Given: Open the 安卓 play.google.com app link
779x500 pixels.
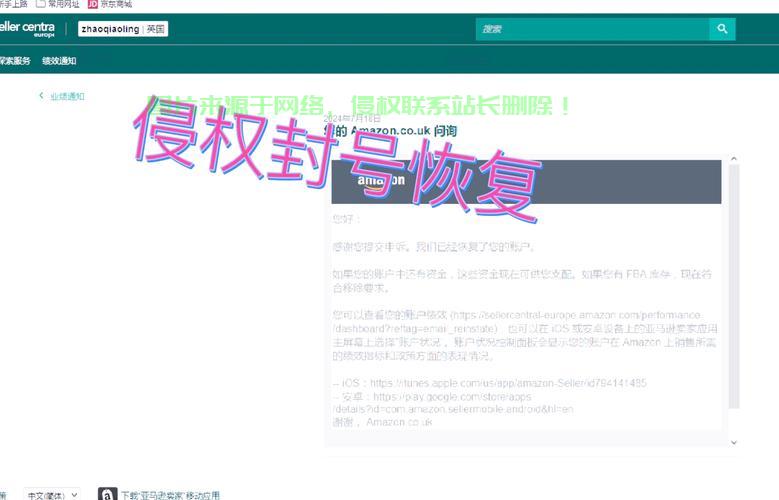Looking at the screenshot, I should (x=453, y=403).
